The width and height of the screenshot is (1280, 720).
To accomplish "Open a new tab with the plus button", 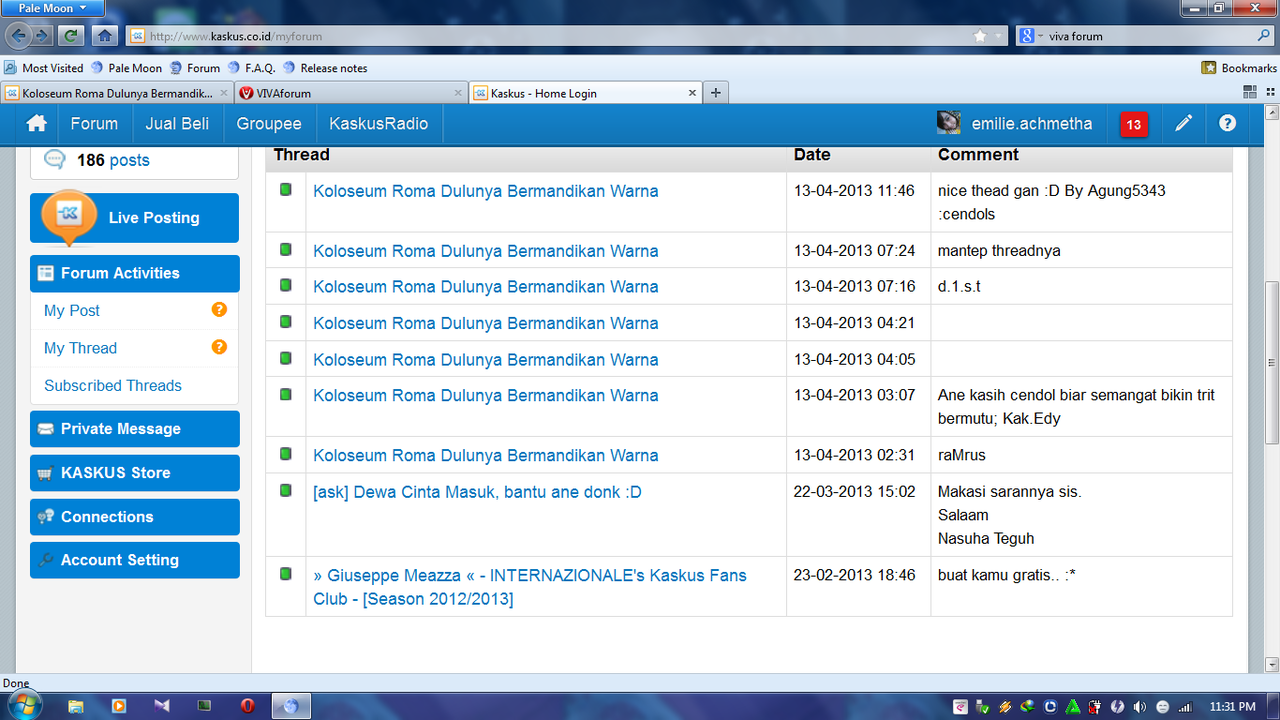I will click(715, 93).
